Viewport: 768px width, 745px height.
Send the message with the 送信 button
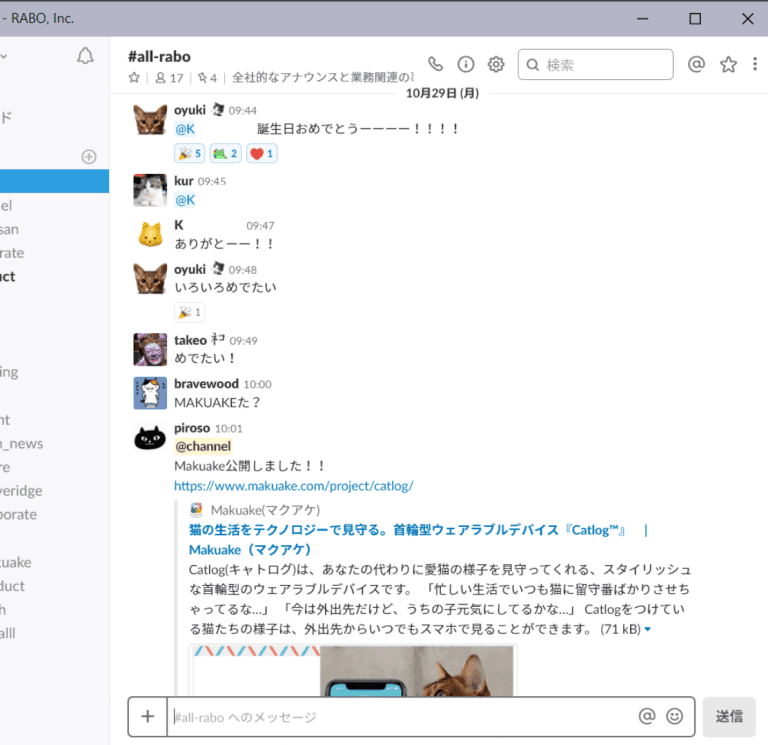pos(729,717)
